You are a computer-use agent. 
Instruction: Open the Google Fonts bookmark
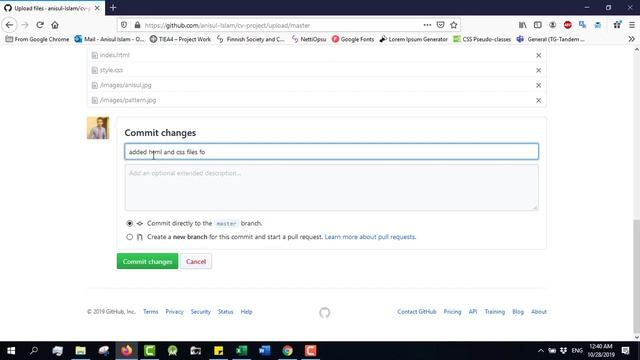coord(353,39)
